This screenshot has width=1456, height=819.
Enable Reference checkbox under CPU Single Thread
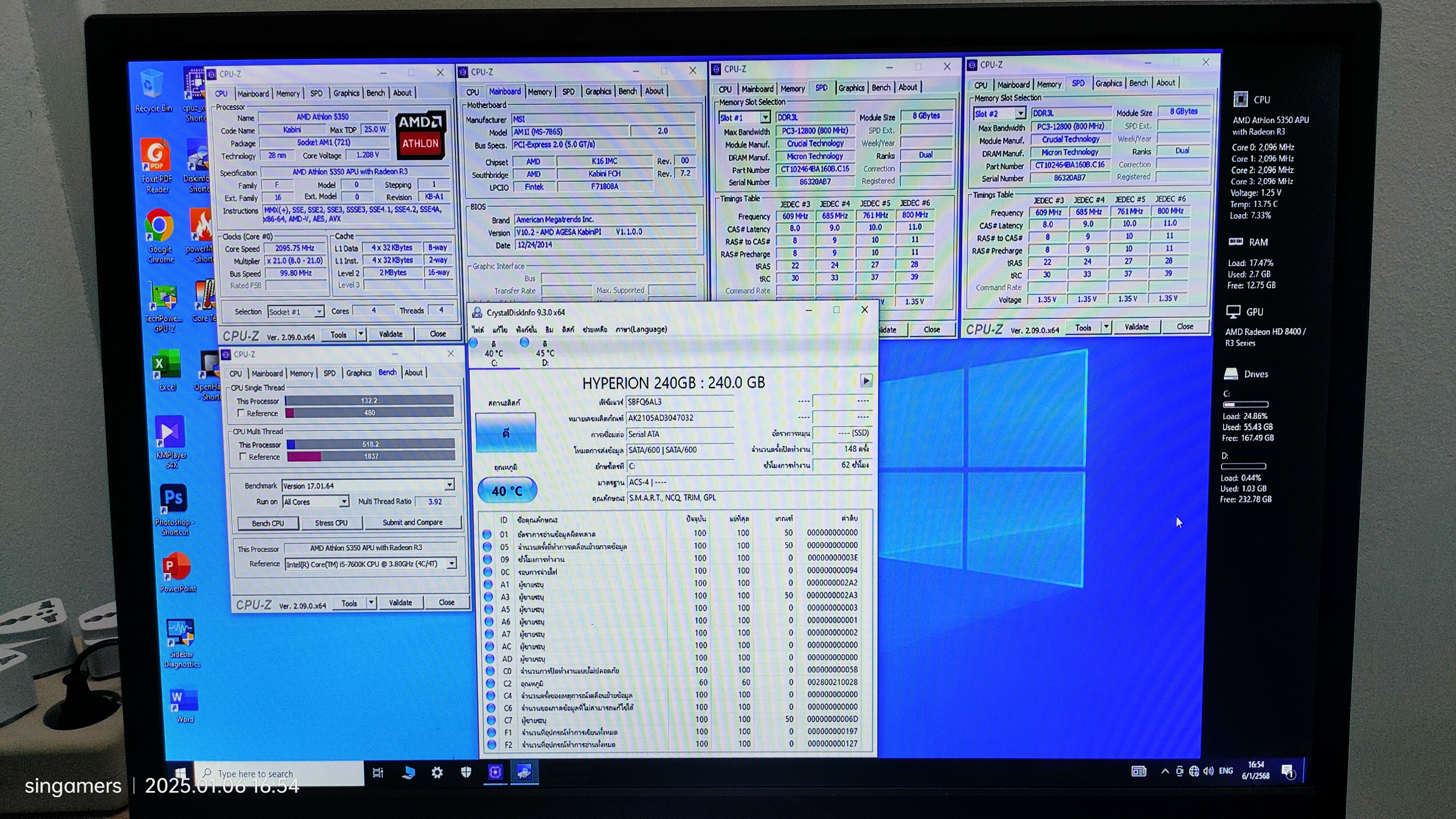pyautogui.click(x=241, y=413)
